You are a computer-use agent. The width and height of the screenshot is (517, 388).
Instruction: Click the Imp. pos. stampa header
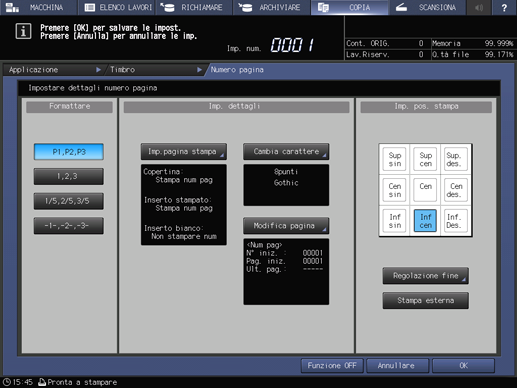[x=426, y=107]
